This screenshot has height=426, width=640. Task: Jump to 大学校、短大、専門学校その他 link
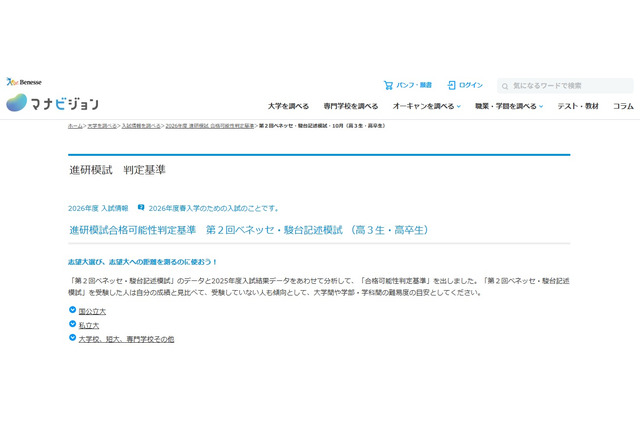[x=126, y=339]
